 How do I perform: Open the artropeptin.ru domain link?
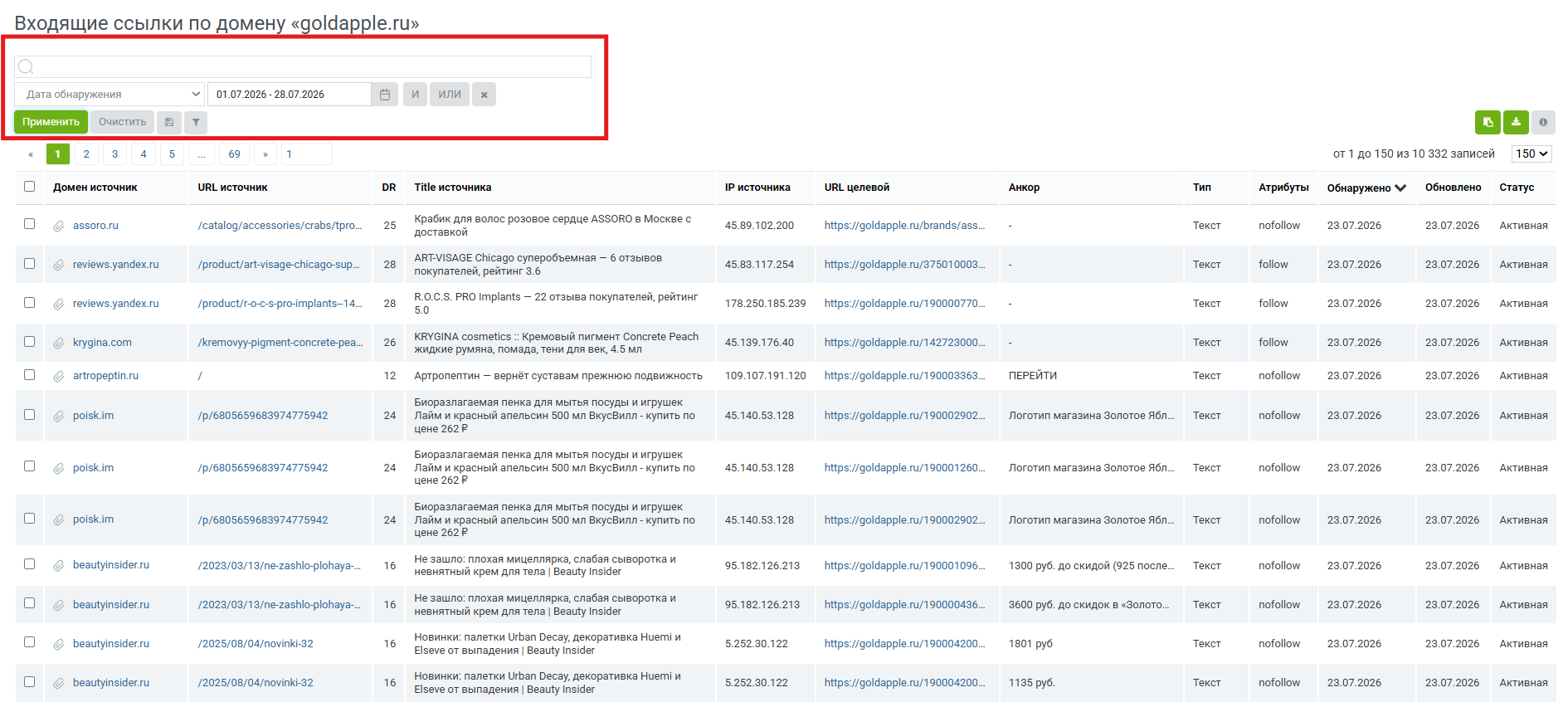pos(105,376)
